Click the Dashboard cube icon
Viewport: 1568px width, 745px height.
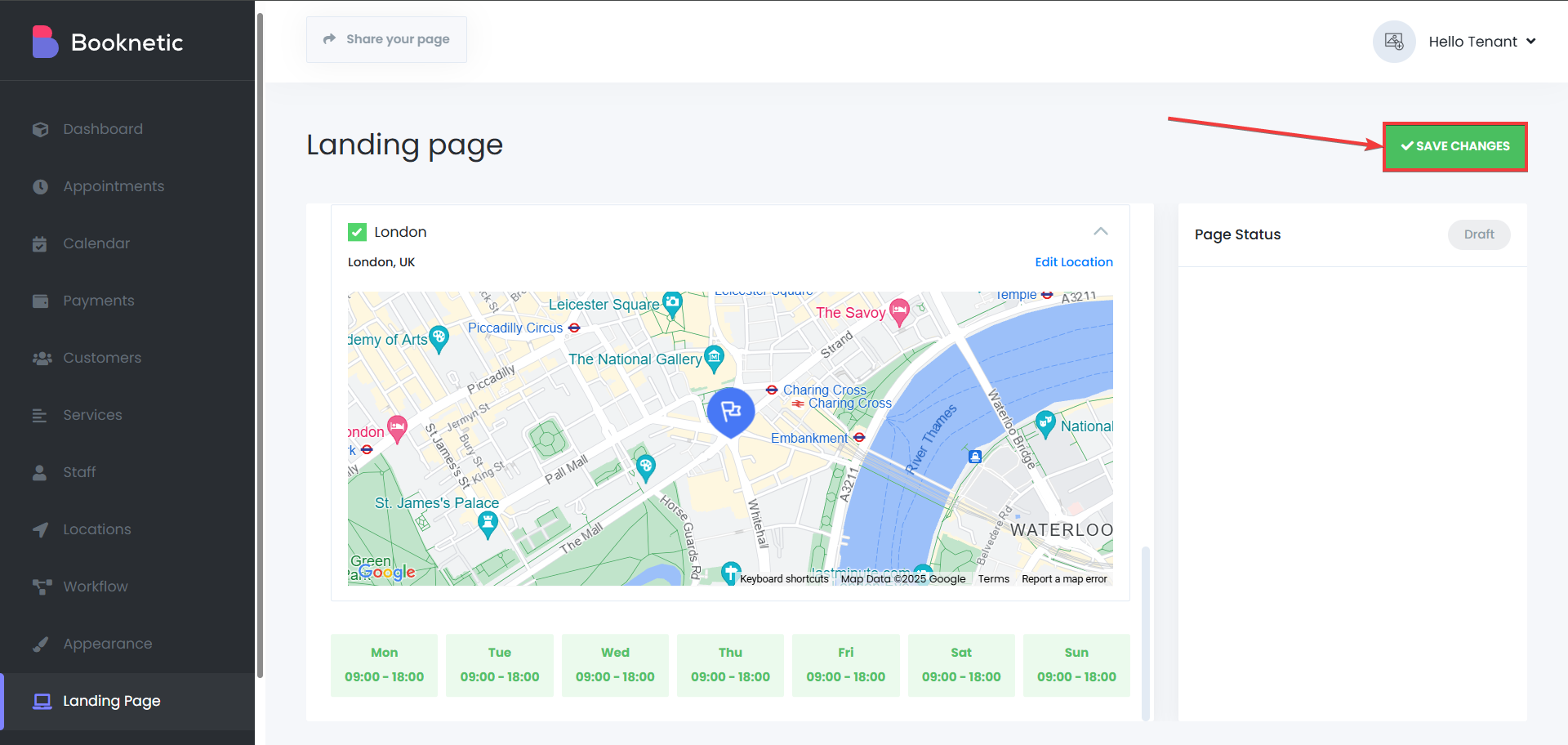[40, 129]
